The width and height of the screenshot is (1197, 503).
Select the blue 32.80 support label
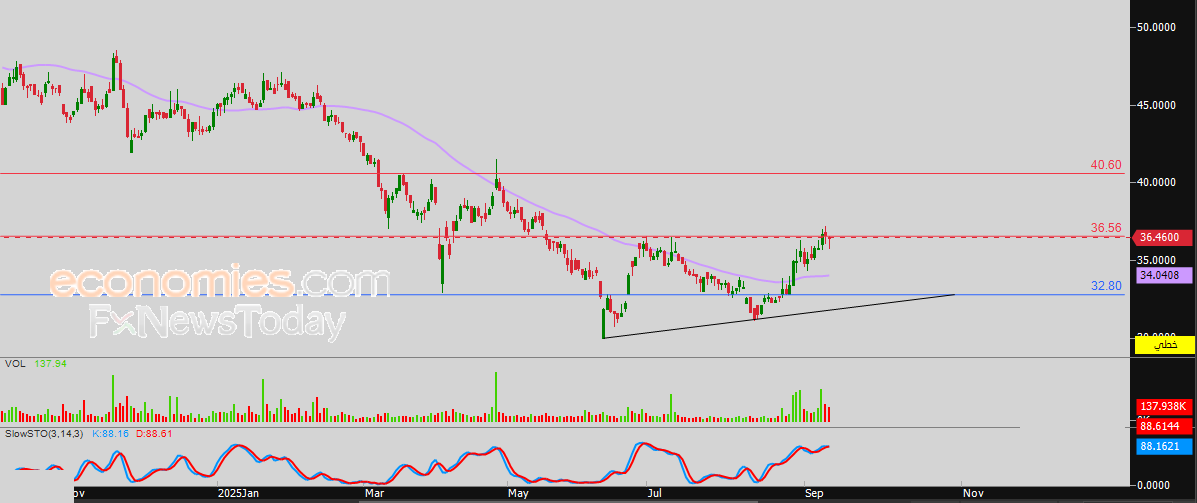(1106, 286)
